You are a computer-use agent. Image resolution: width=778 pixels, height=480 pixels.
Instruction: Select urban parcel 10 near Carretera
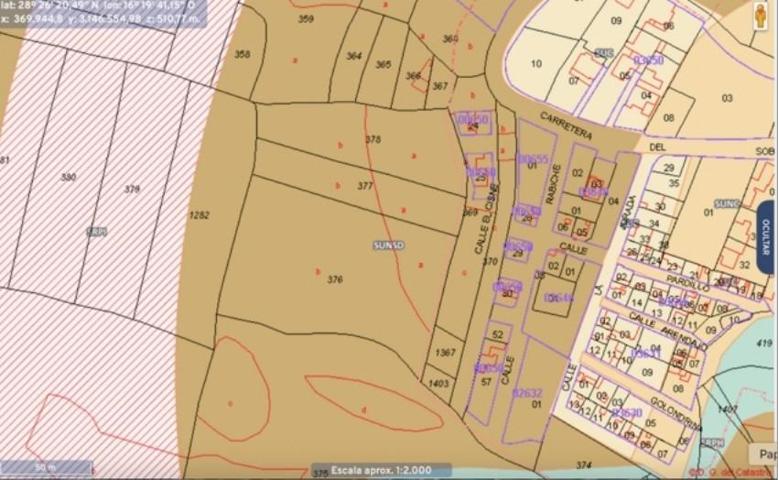536,64
